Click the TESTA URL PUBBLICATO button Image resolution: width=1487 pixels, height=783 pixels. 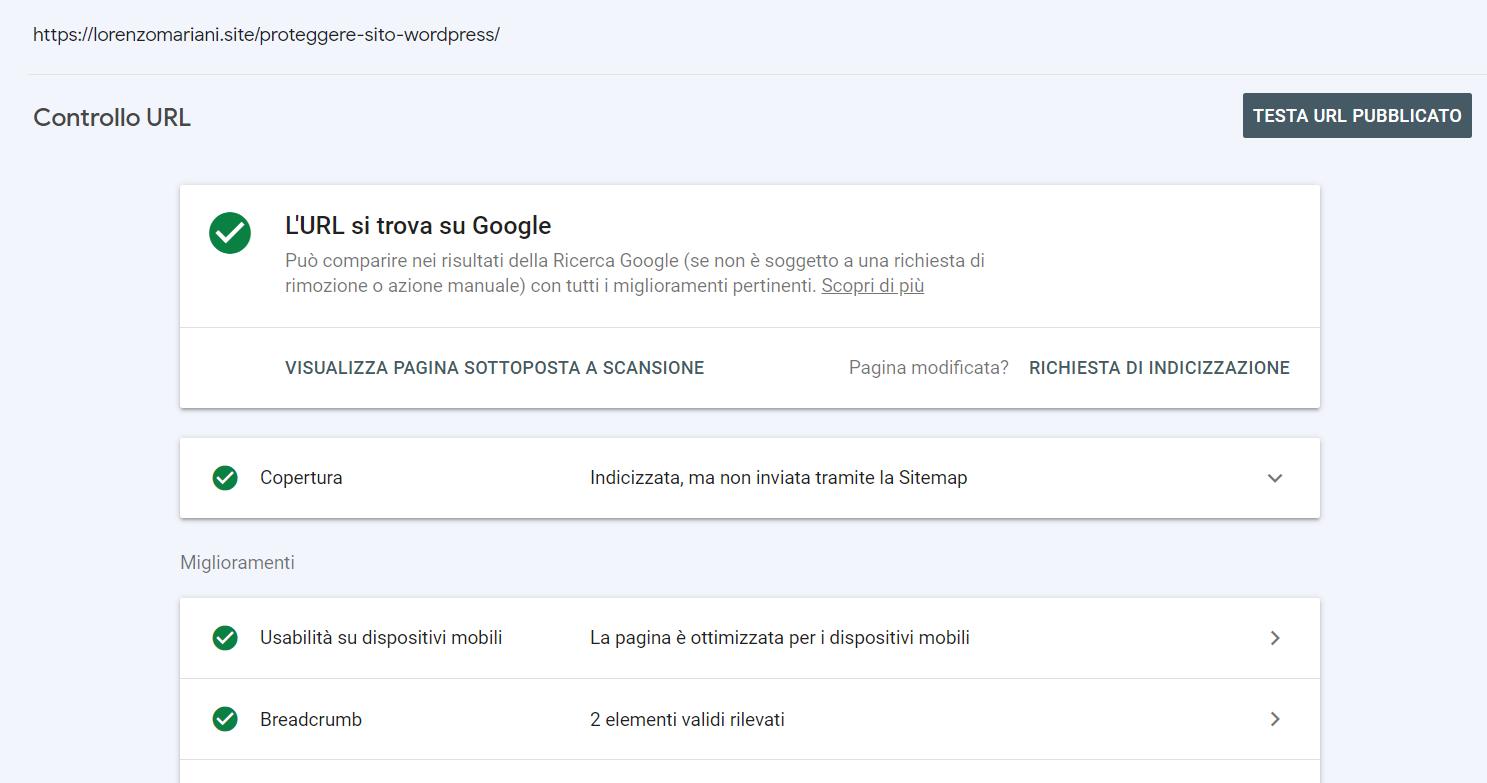click(x=1356, y=115)
